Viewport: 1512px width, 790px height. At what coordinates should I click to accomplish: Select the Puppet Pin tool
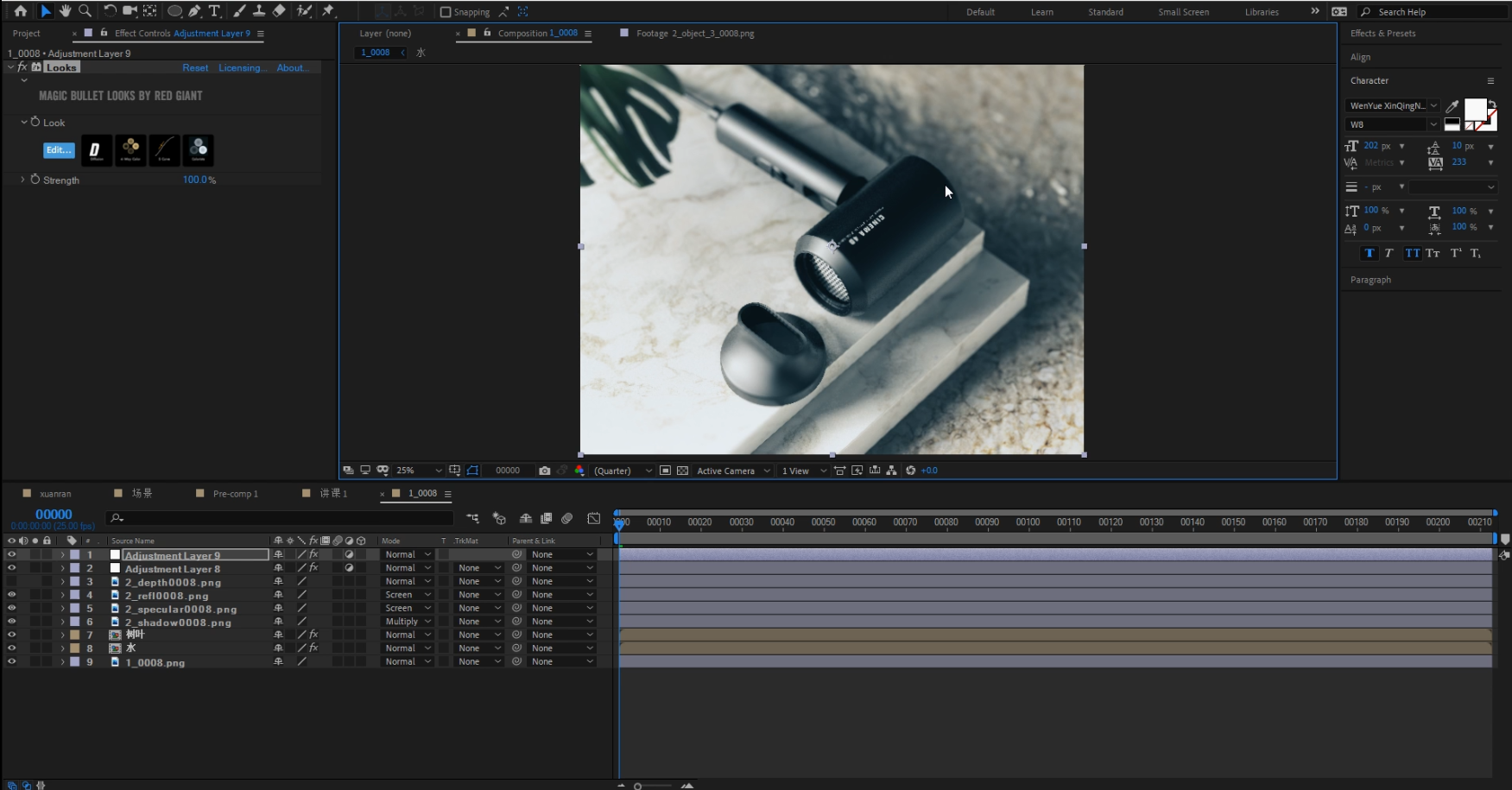click(x=328, y=11)
